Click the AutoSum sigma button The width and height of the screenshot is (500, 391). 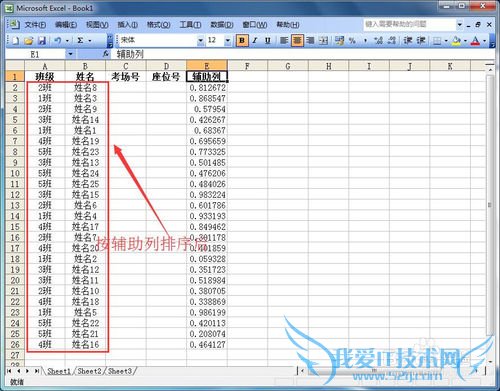(80, 41)
